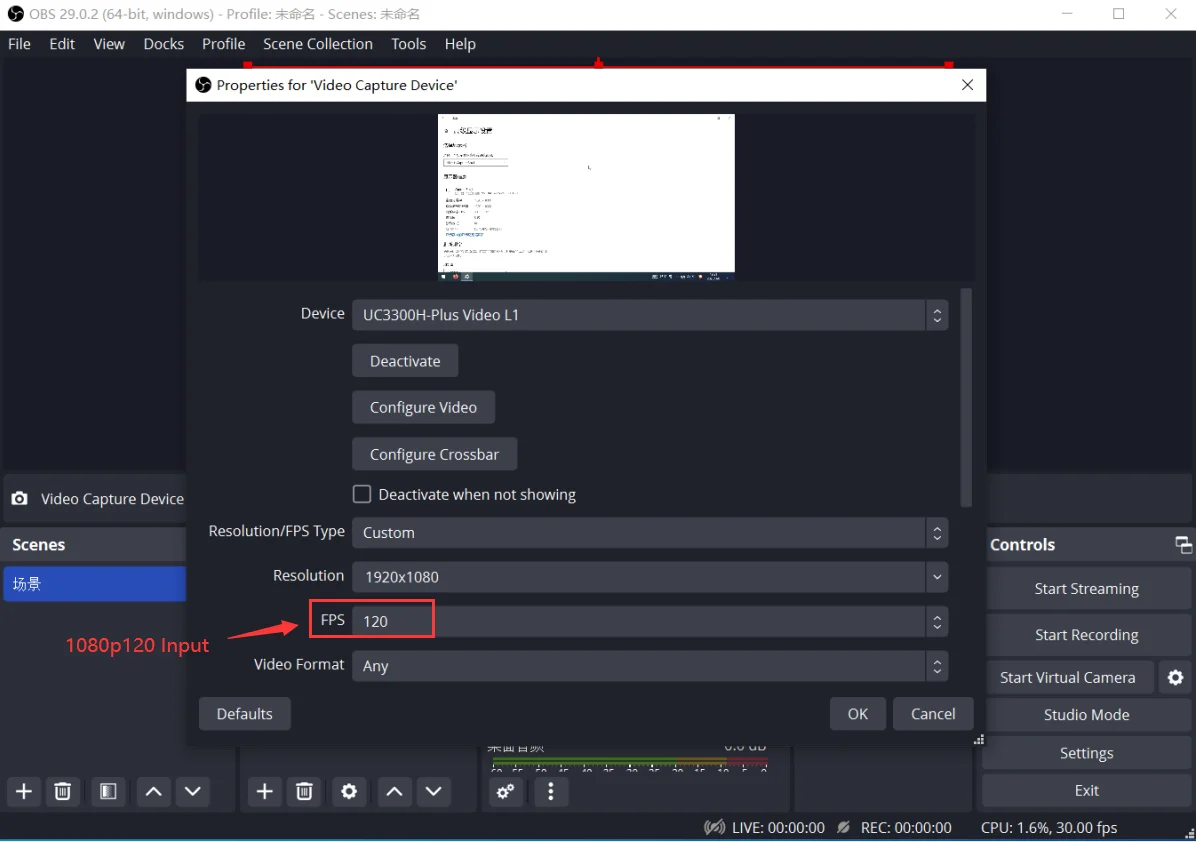Move scene down with the arrow icon
1196x842 pixels.
[x=192, y=791]
